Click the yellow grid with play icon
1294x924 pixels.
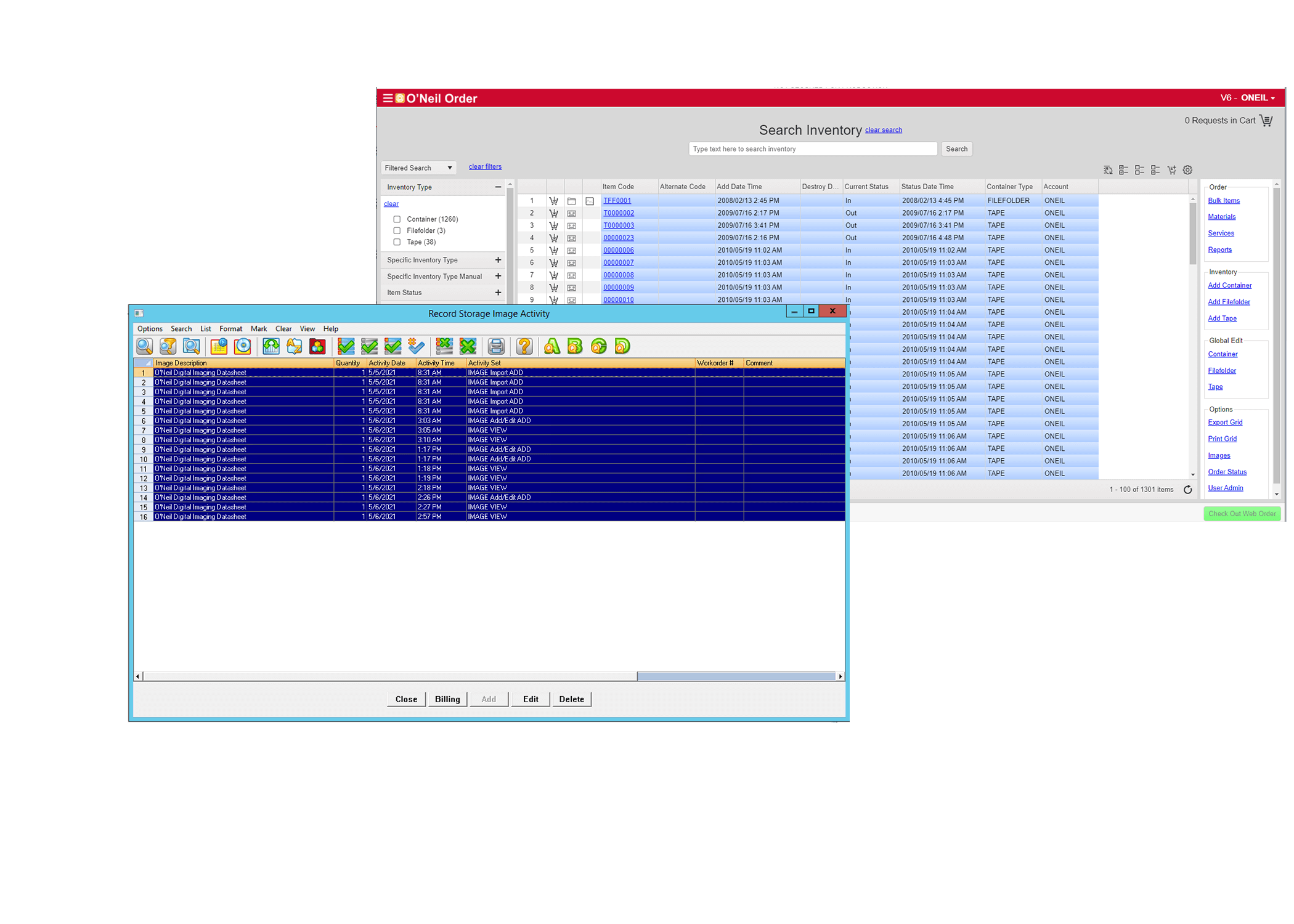219,346
